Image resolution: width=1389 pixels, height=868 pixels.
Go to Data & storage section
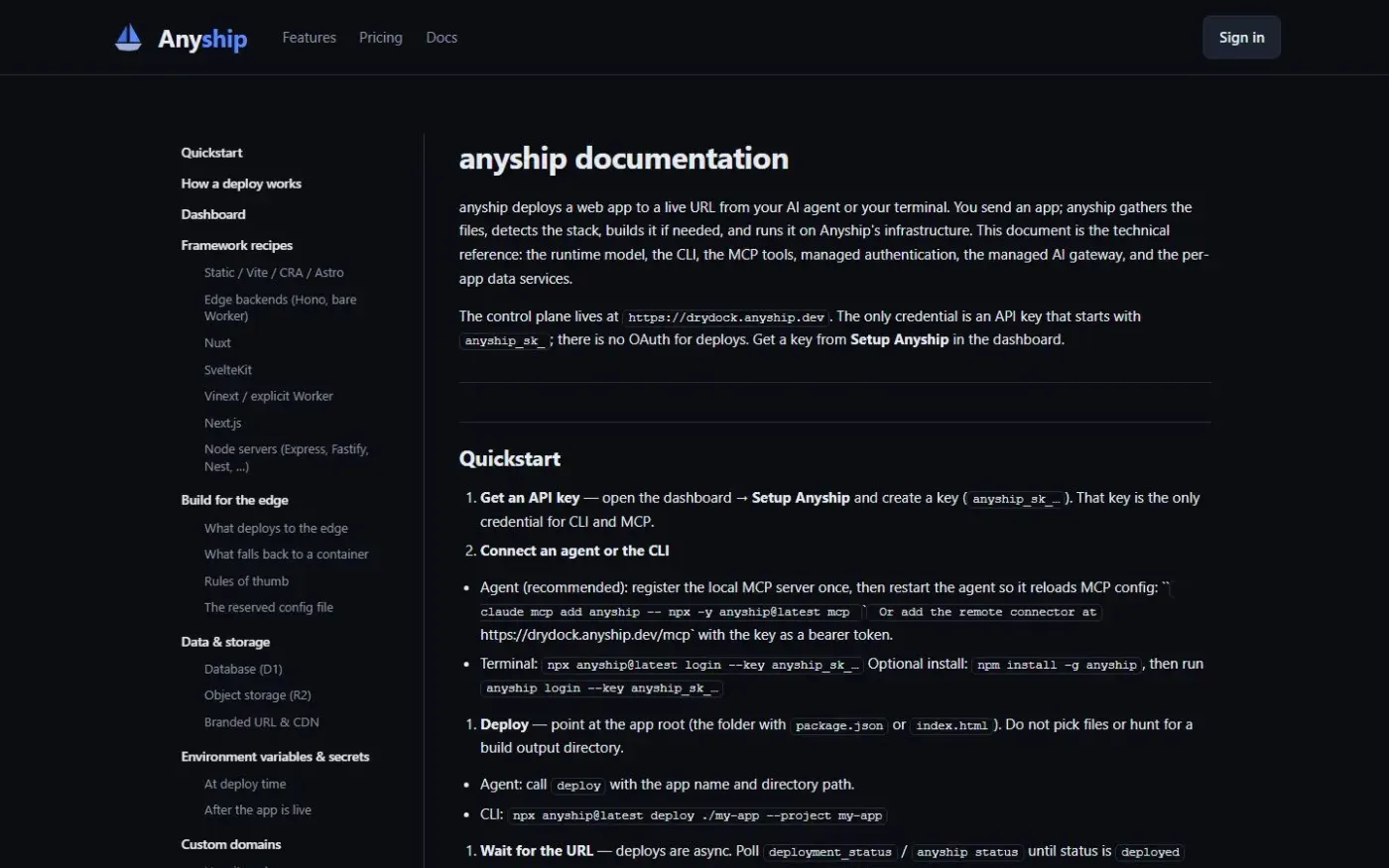pyautogui.click(x=225, y=642)
